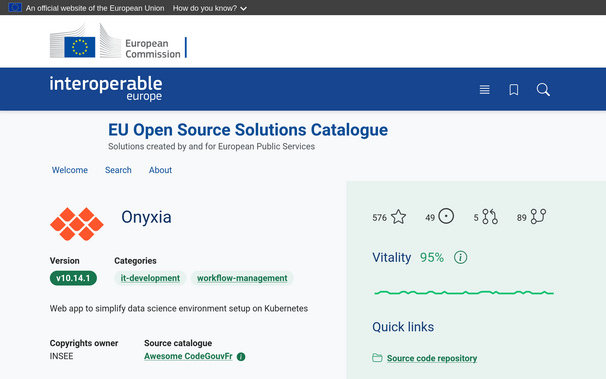606x379 pixels.
Task: Click the v10.14.1 version badge
Action: click(73, 278)
